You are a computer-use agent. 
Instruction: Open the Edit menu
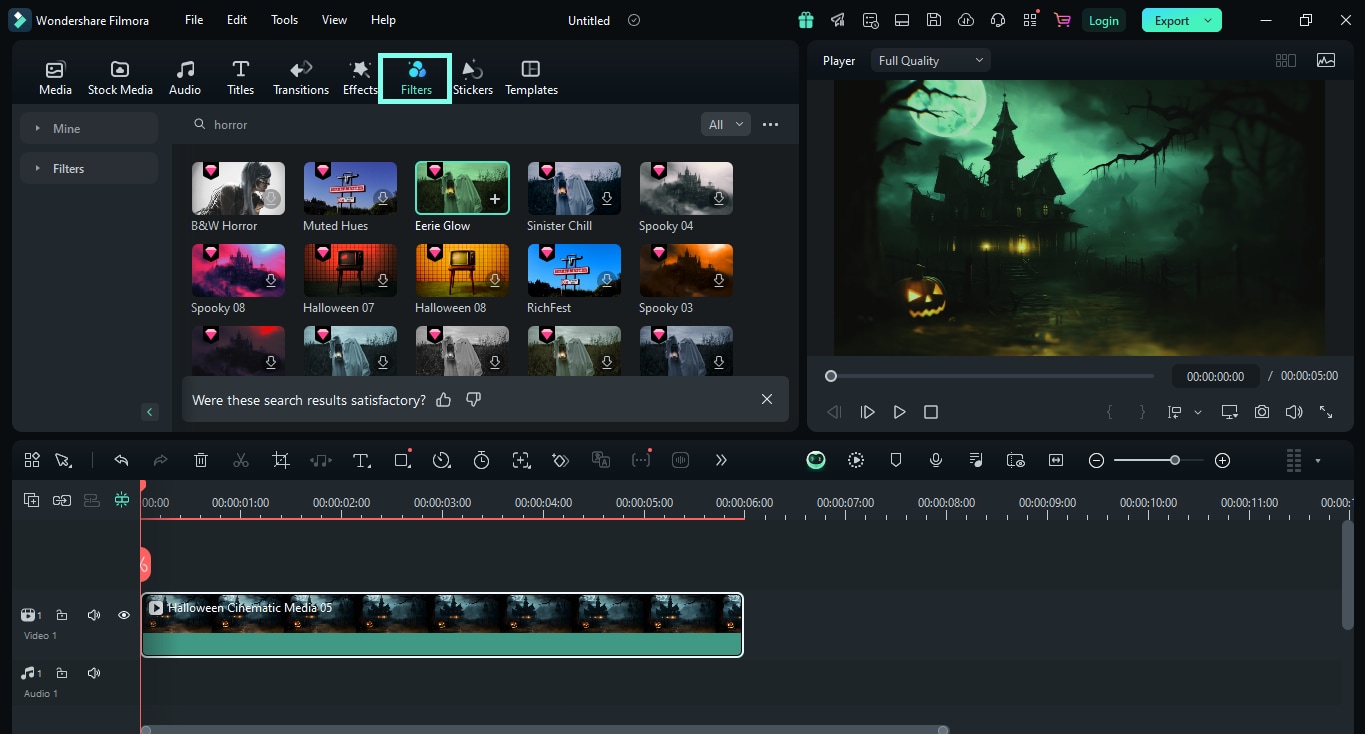tap(237, 20)
